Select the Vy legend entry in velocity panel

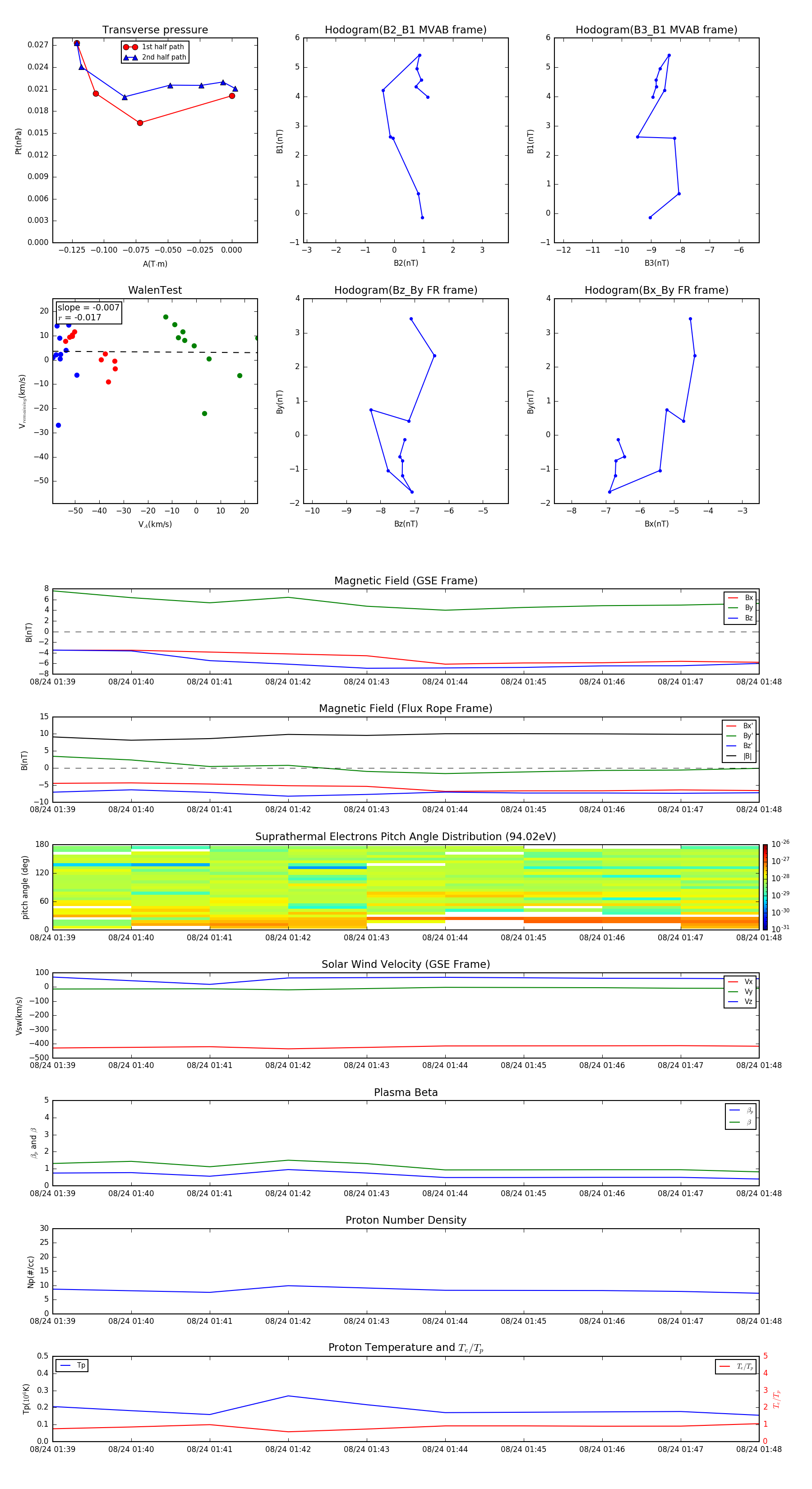tap(740, 991)
